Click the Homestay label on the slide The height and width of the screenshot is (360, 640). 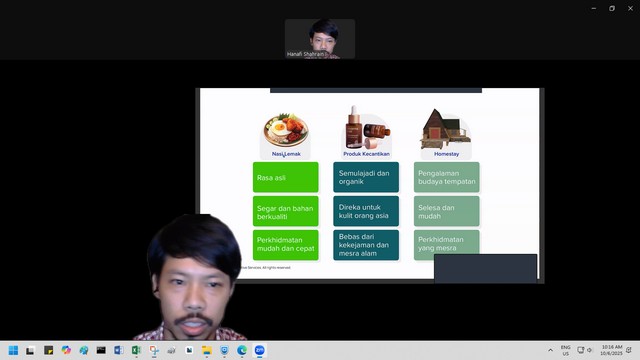tap(447, 154)
